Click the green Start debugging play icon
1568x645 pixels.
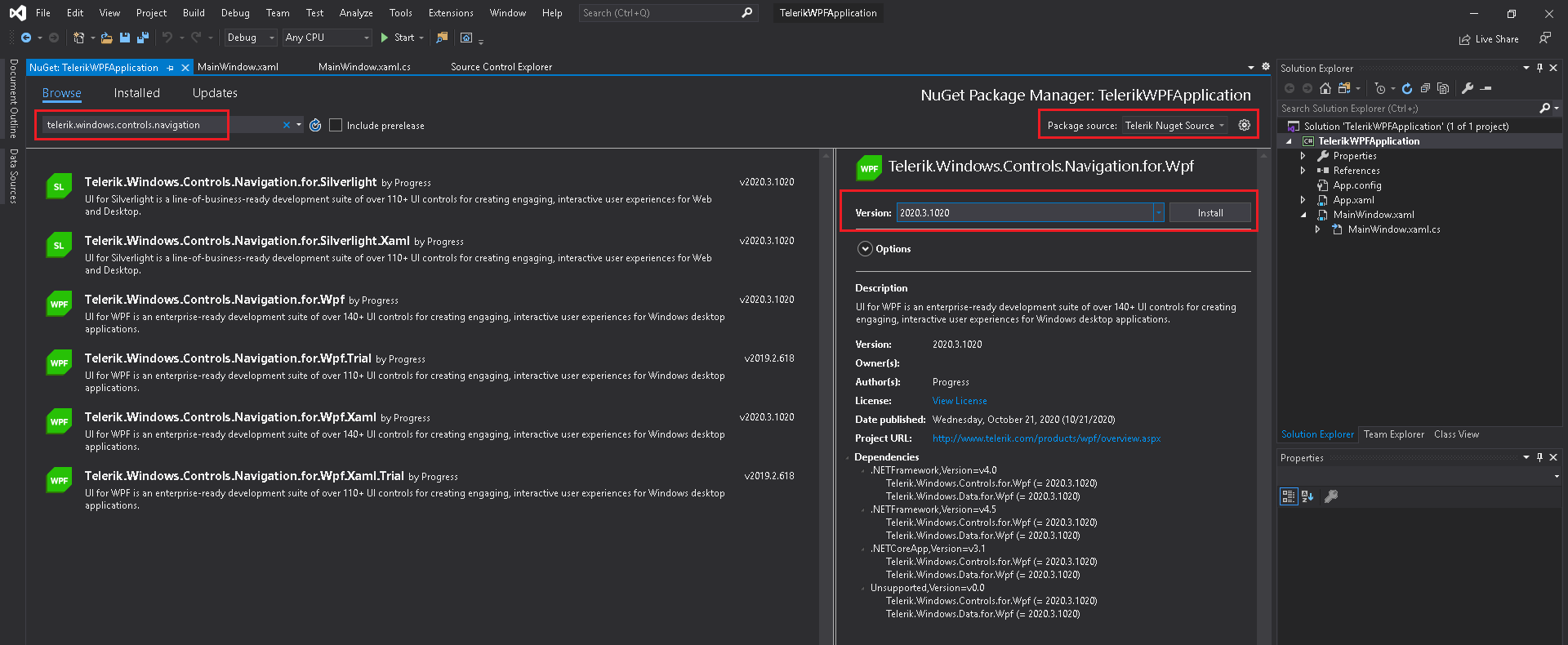[385, 38]
